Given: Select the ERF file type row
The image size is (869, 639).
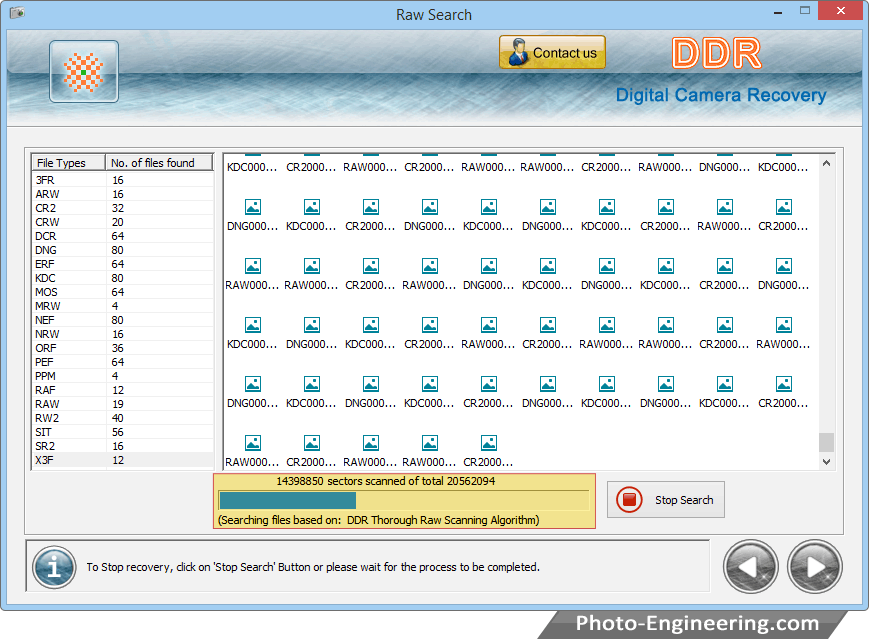Looking at the screenshot, I should [x=122, y=264].
